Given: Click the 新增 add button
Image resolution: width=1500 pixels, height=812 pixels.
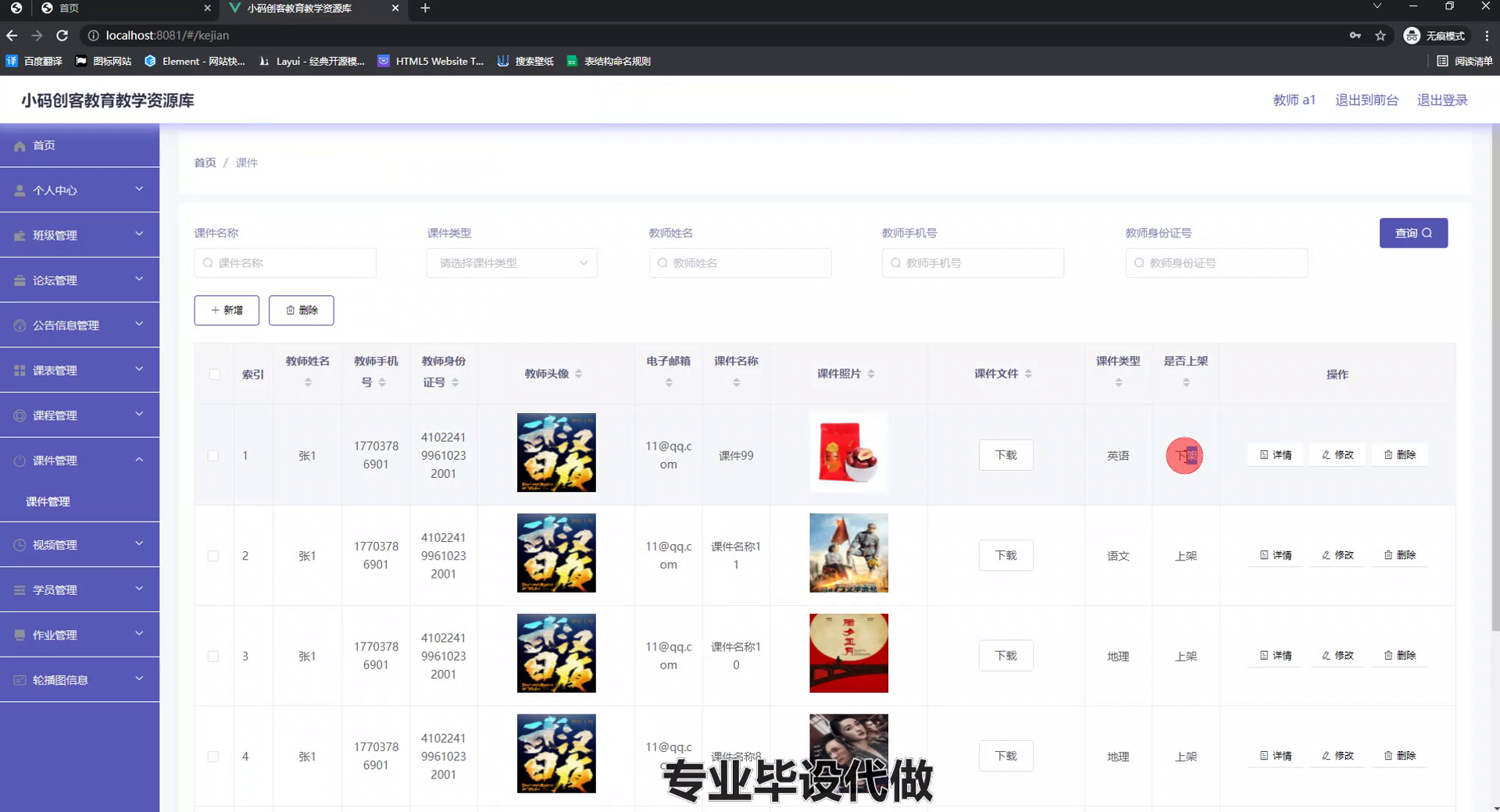Looking at the screenshot, I should 227,310.
